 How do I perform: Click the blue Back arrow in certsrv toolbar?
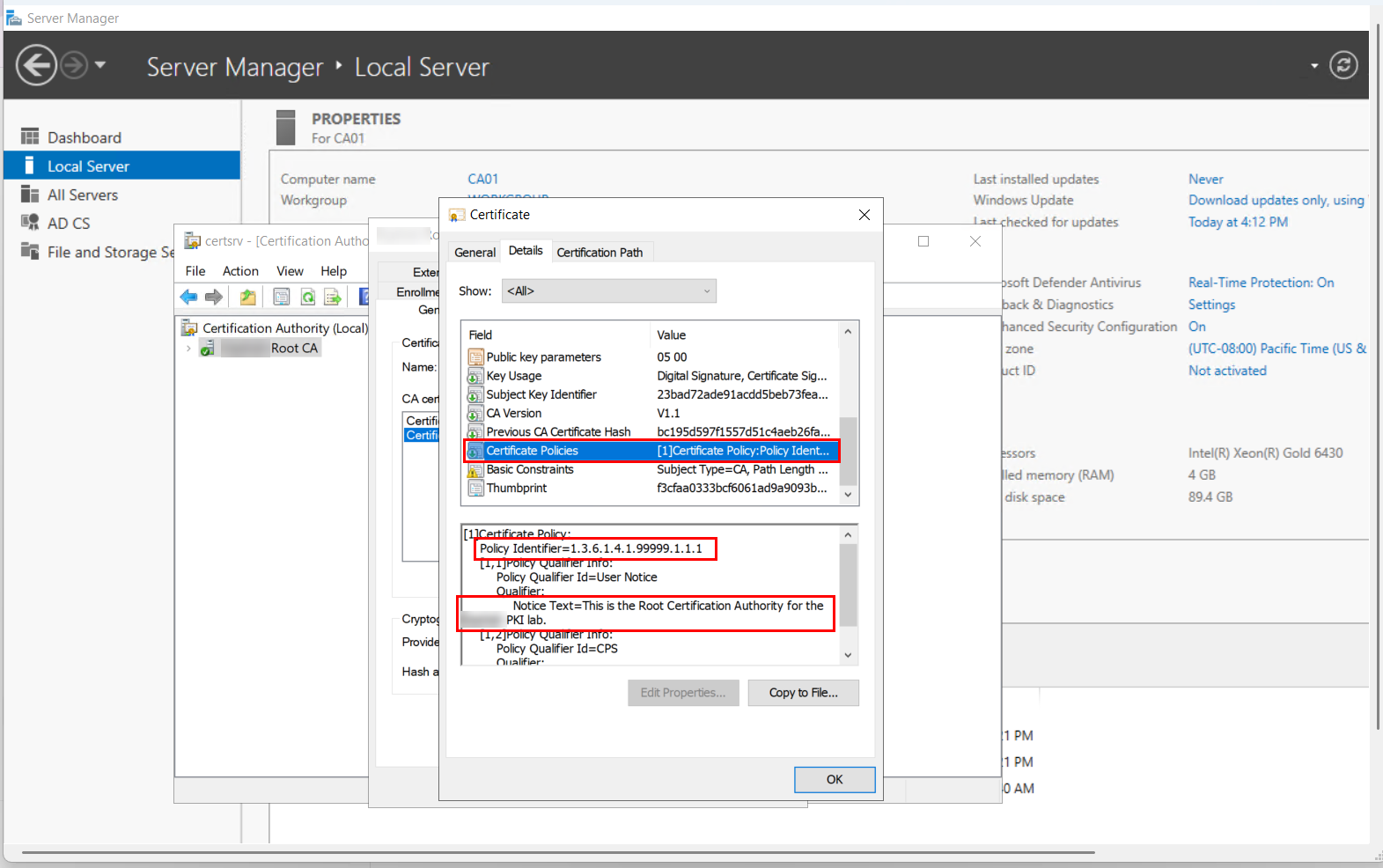pos(188,298)
